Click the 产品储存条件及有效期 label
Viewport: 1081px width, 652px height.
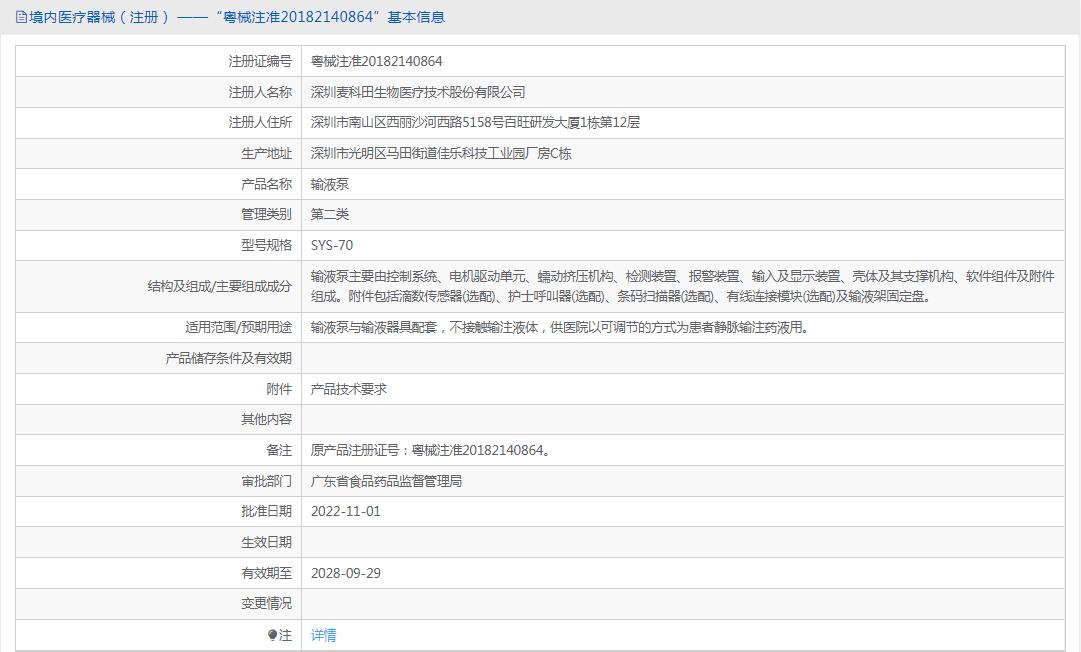228,358
